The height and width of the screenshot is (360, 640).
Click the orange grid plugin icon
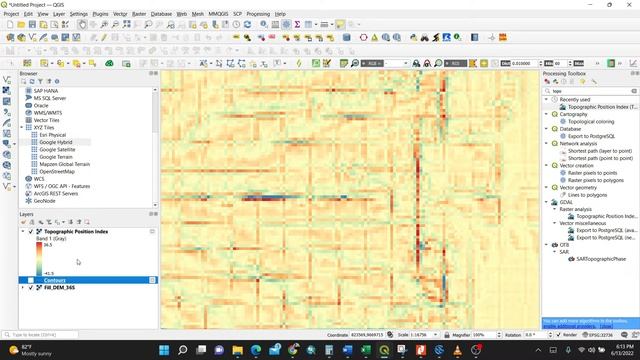(x=503, y=38)
